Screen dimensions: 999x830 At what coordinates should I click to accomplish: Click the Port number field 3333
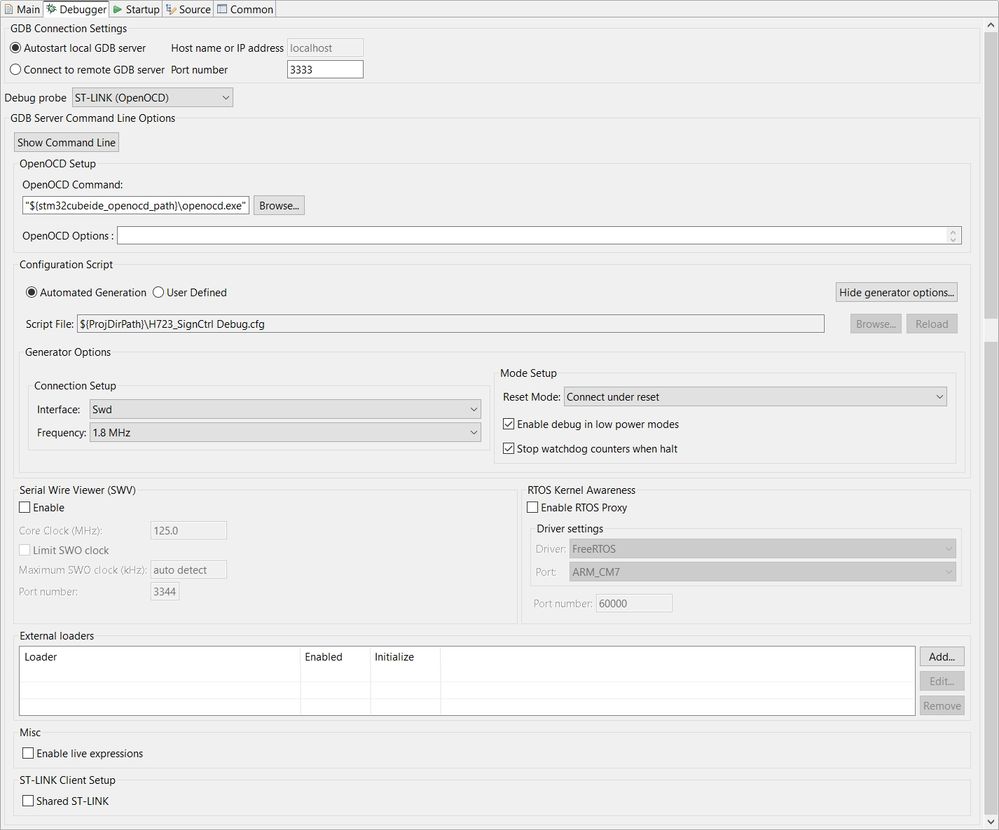coord(325,69)
